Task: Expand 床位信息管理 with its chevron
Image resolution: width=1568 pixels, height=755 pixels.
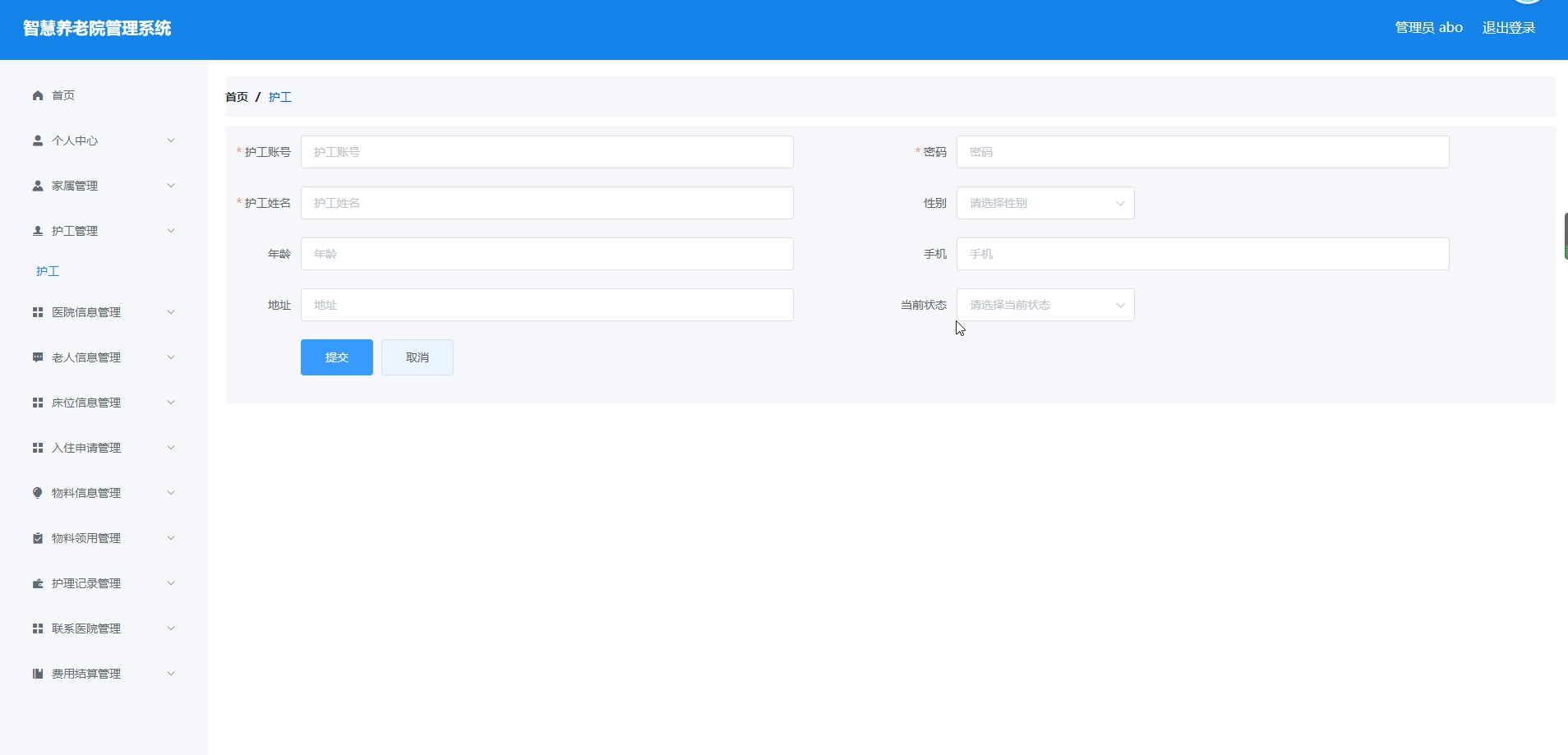Action: point(171,403)
